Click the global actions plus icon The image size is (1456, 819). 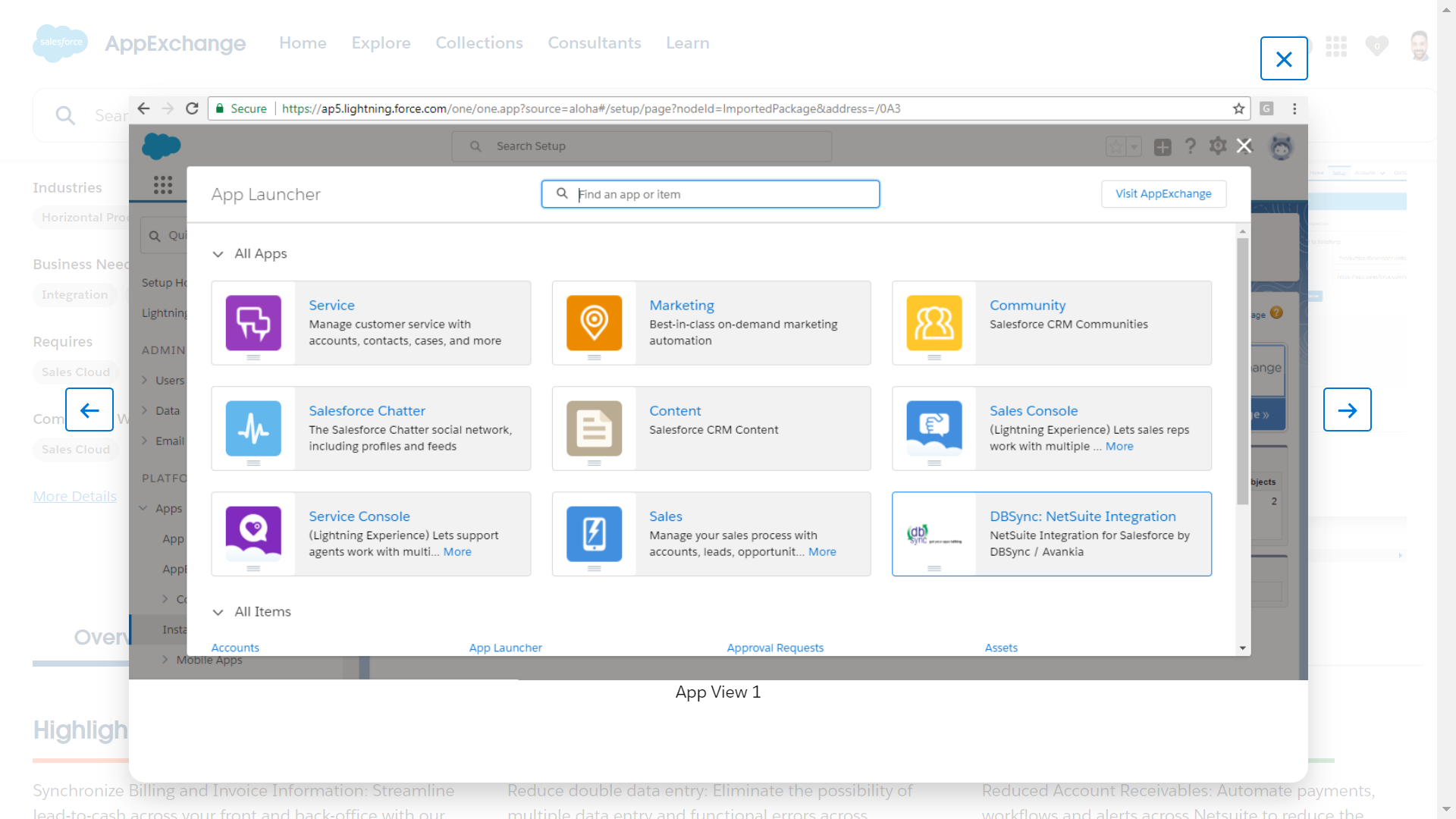coord(1163,147)
